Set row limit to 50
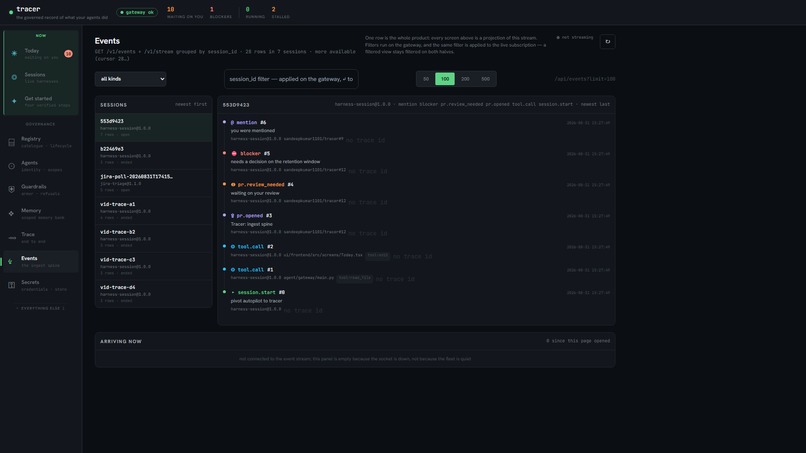Image resolution: width=806 pixels, height=453 pixels. click(426, 79)
